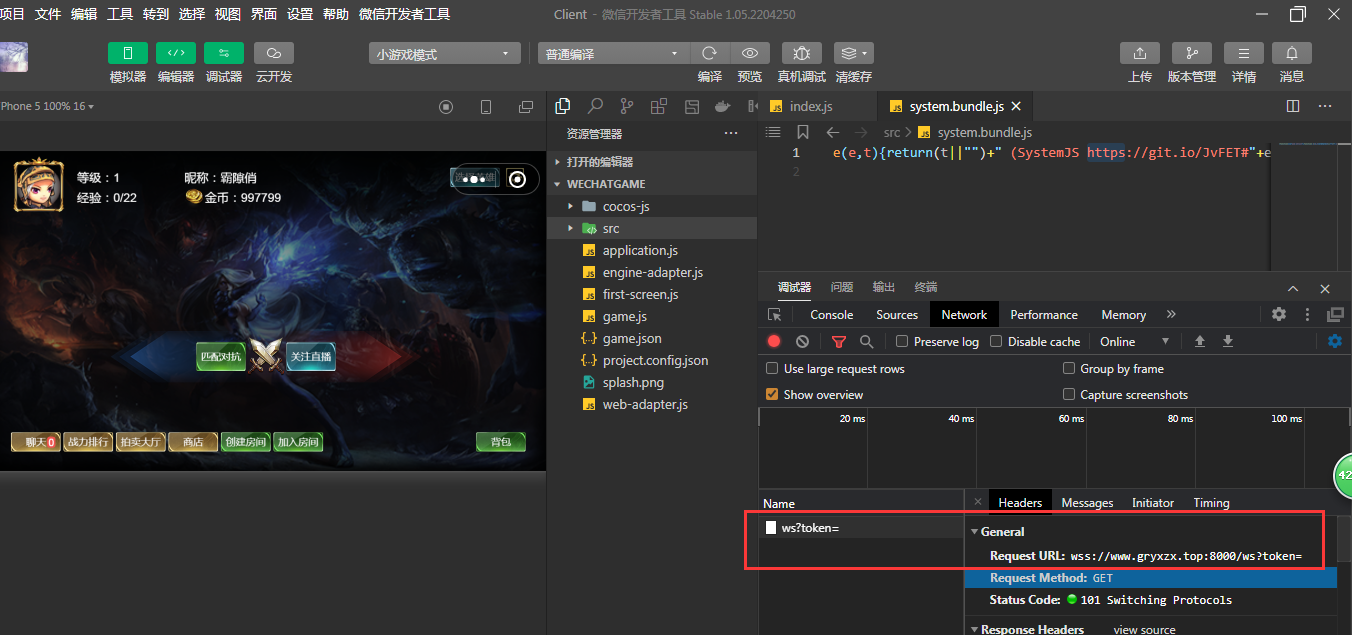Click the player avatar thumbnail
Viewport: 1352px width, 635px height.
point(38,186)
